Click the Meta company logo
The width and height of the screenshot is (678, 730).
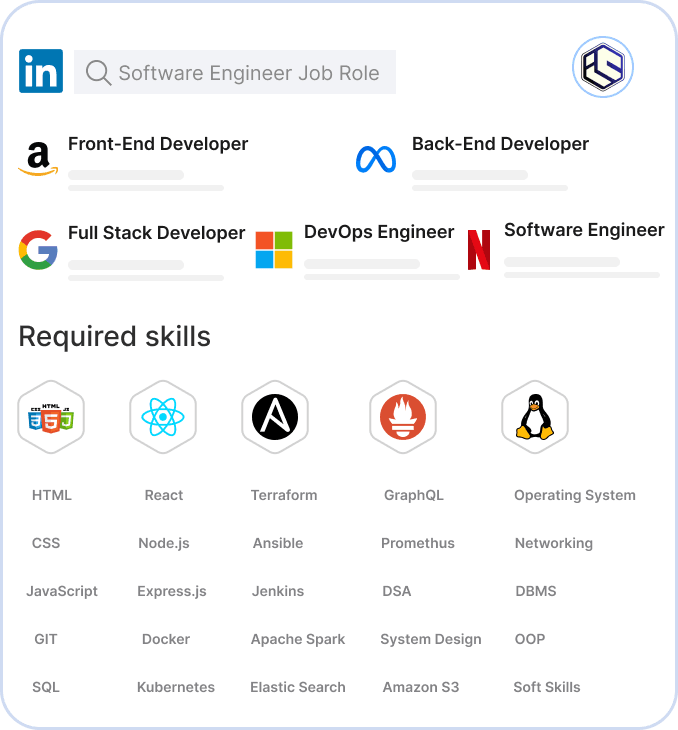click(376, 159)
